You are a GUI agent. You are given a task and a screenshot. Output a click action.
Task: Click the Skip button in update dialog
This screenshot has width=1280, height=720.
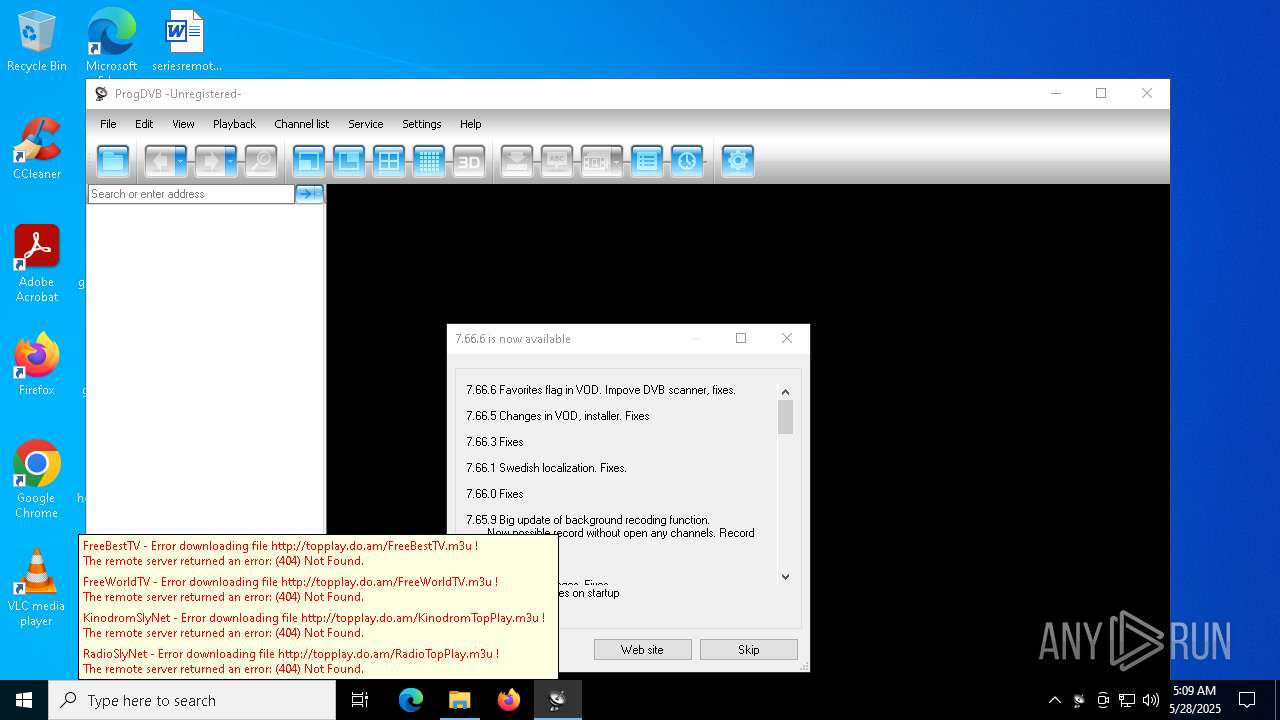tap(748, 650)
